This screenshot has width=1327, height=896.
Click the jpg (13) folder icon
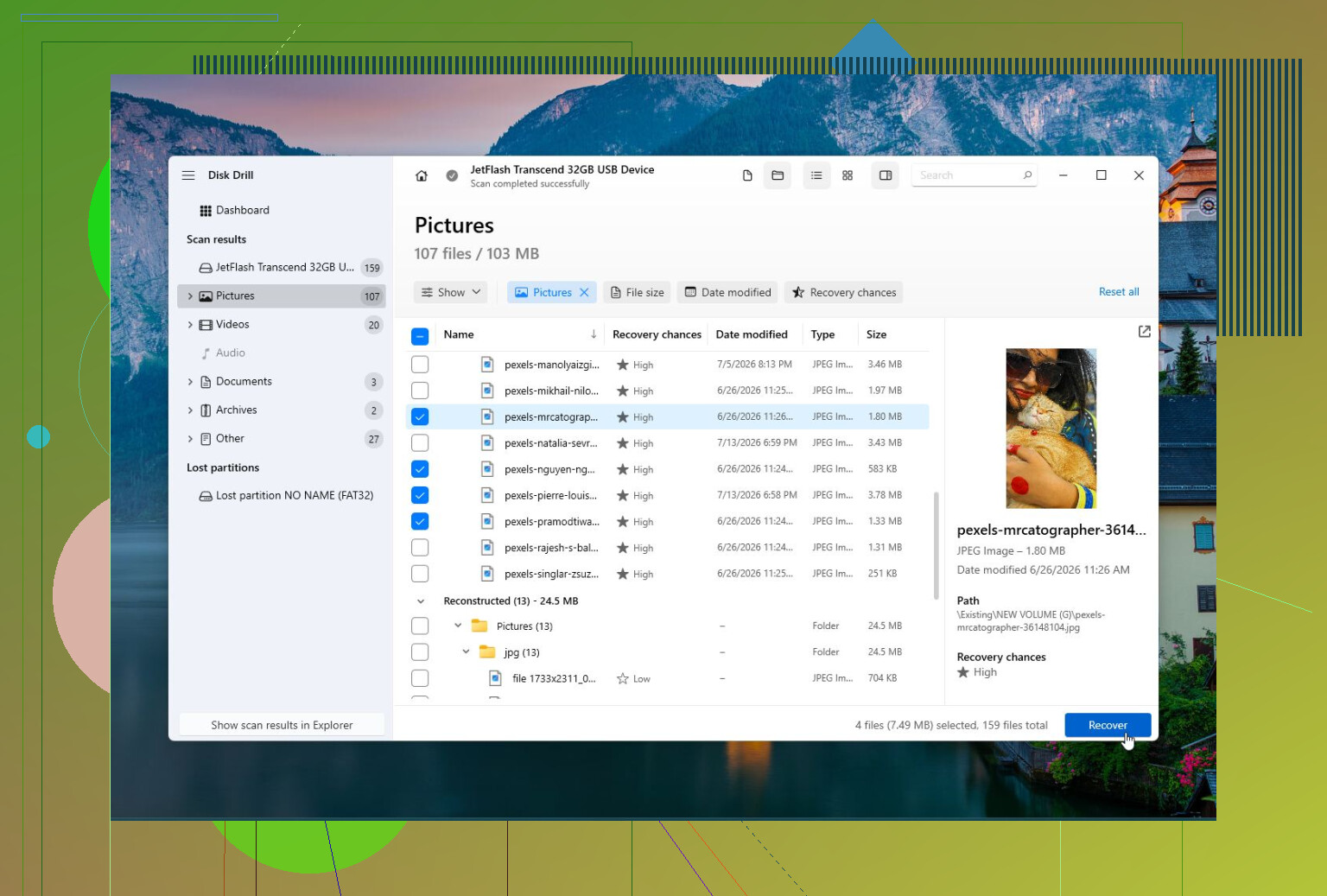pyautogui.click(x=487, y=652)
